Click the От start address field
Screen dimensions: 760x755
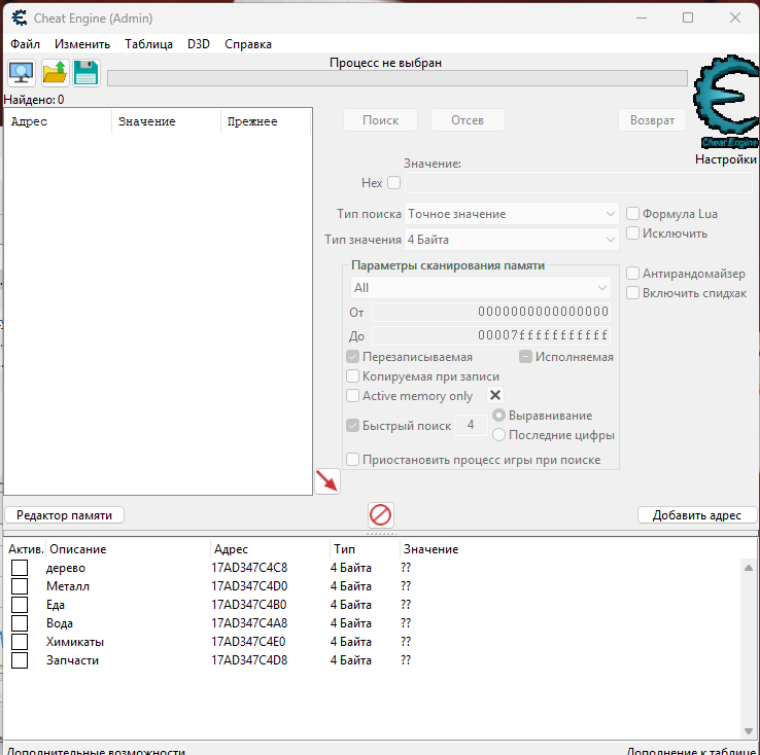point(491,312)
